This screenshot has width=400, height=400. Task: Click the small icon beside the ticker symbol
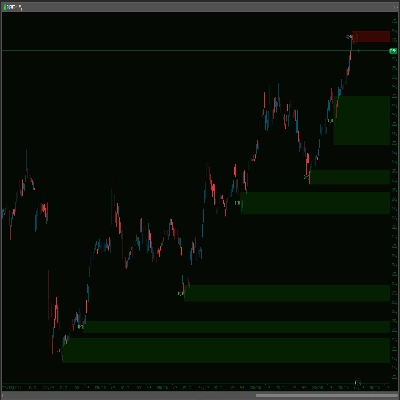[20, 7]
